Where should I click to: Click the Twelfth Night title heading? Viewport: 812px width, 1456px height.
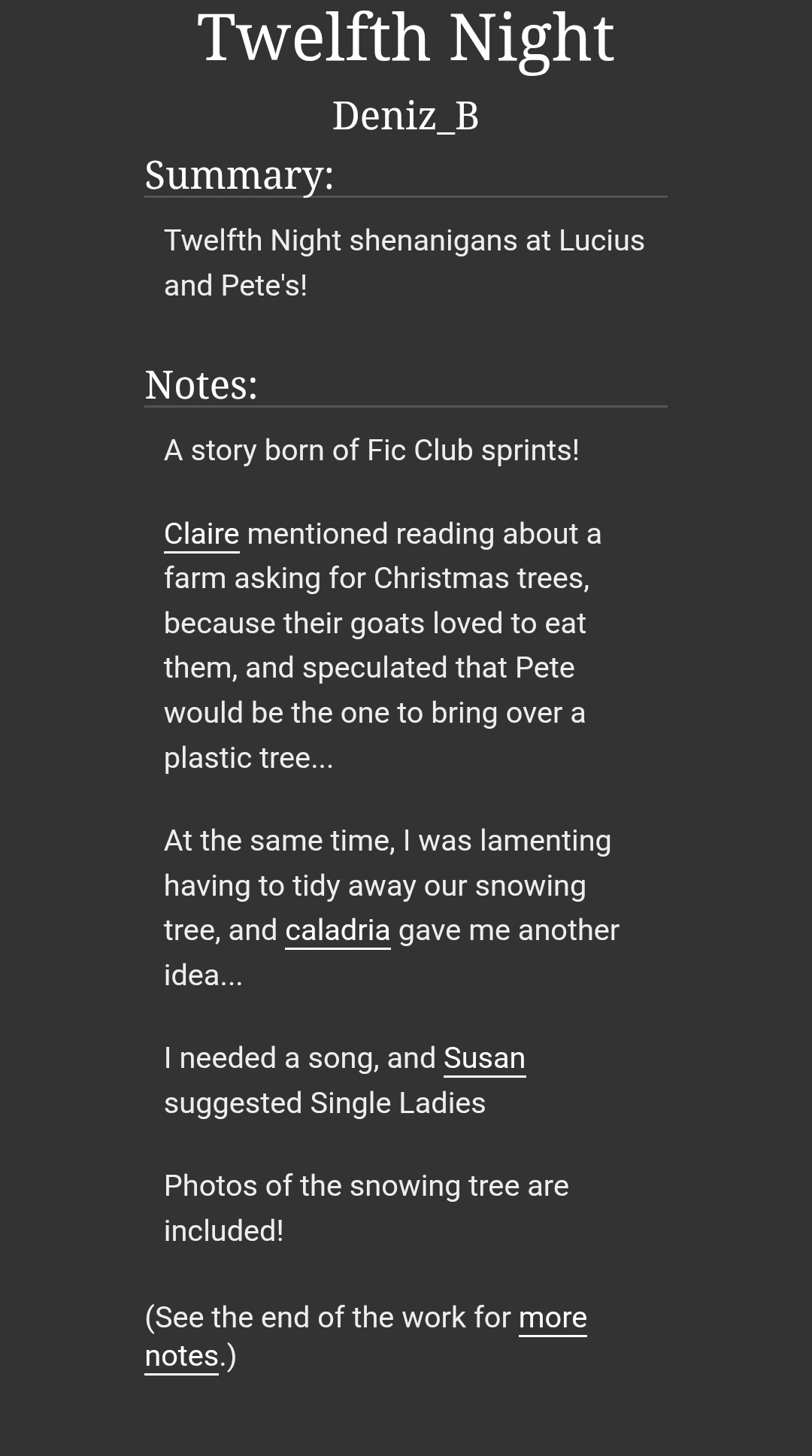pos(405,38)
